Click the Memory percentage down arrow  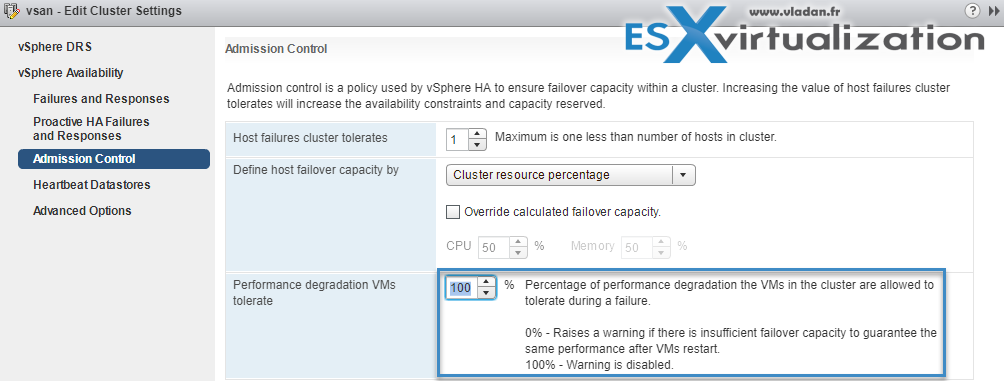[662, 253]
